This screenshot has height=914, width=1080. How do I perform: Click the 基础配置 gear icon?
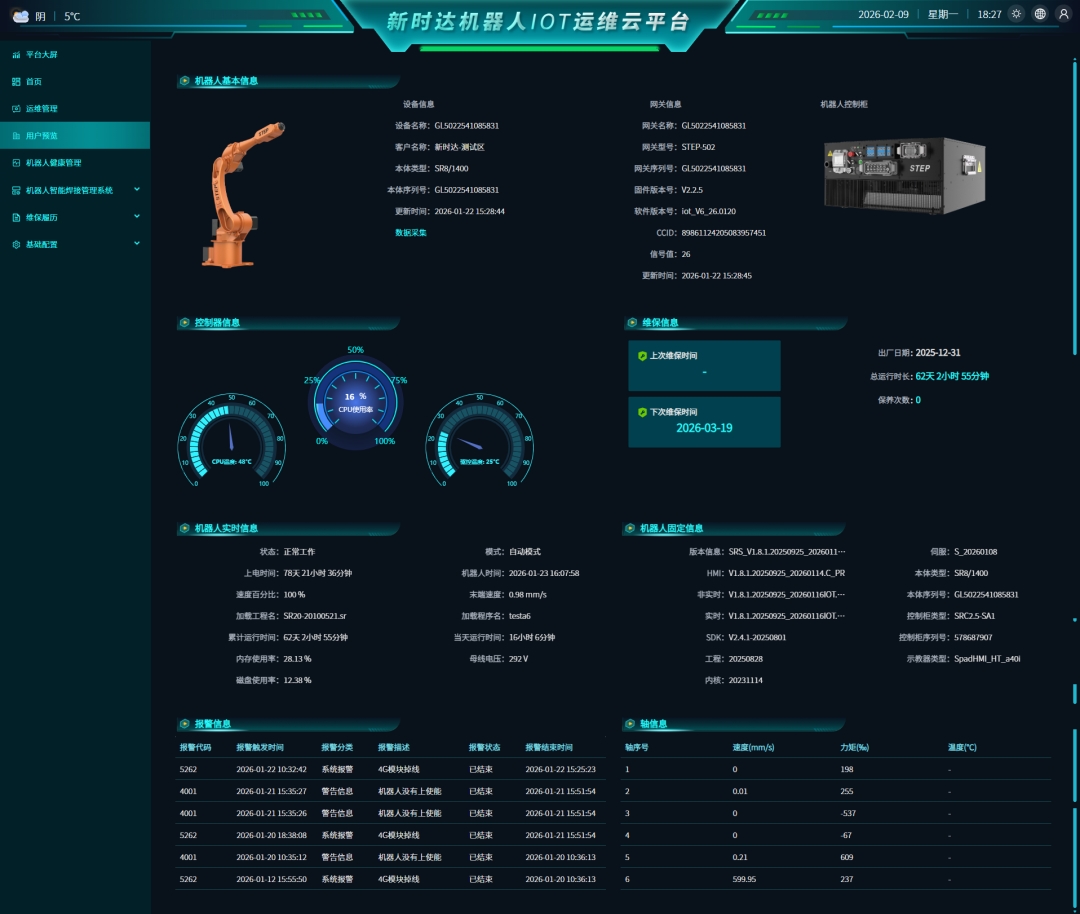point(17,245)
